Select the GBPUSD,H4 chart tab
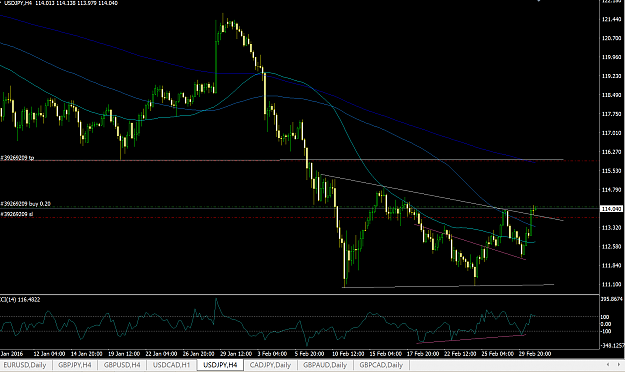This screenshot has height=372, width=625. coord(122,365)
